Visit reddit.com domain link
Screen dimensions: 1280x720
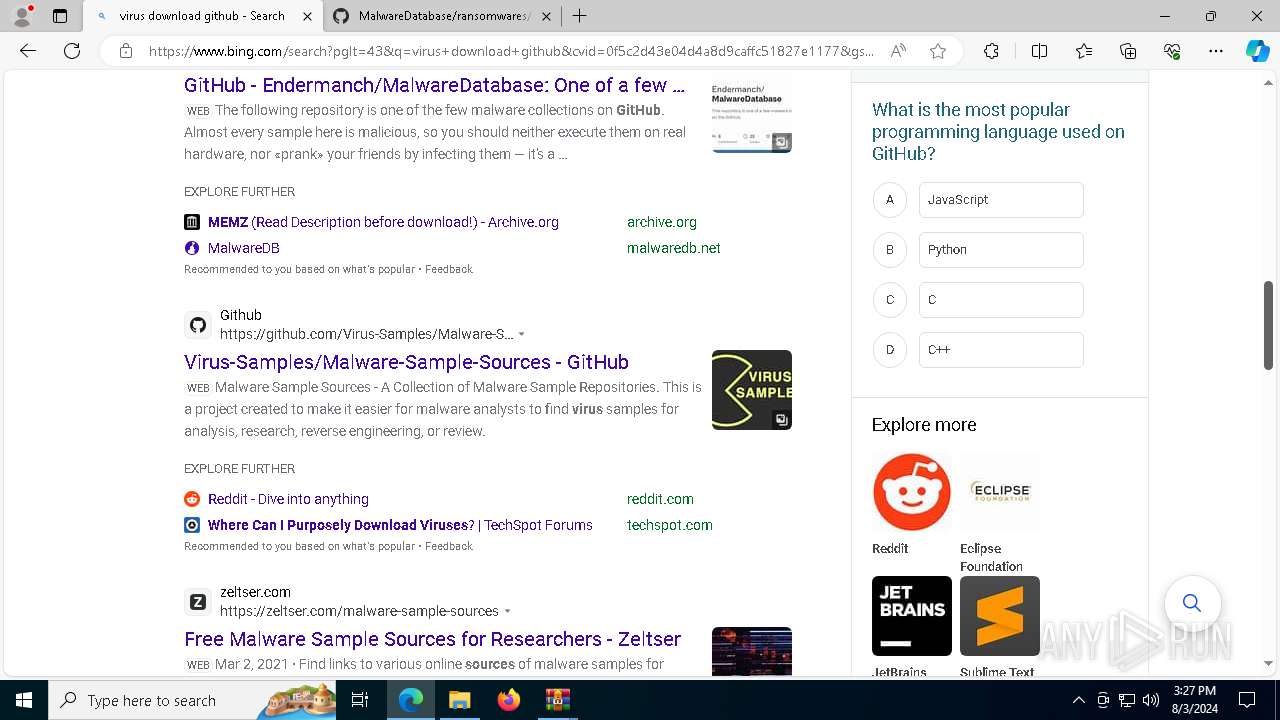tap(660, 499)
